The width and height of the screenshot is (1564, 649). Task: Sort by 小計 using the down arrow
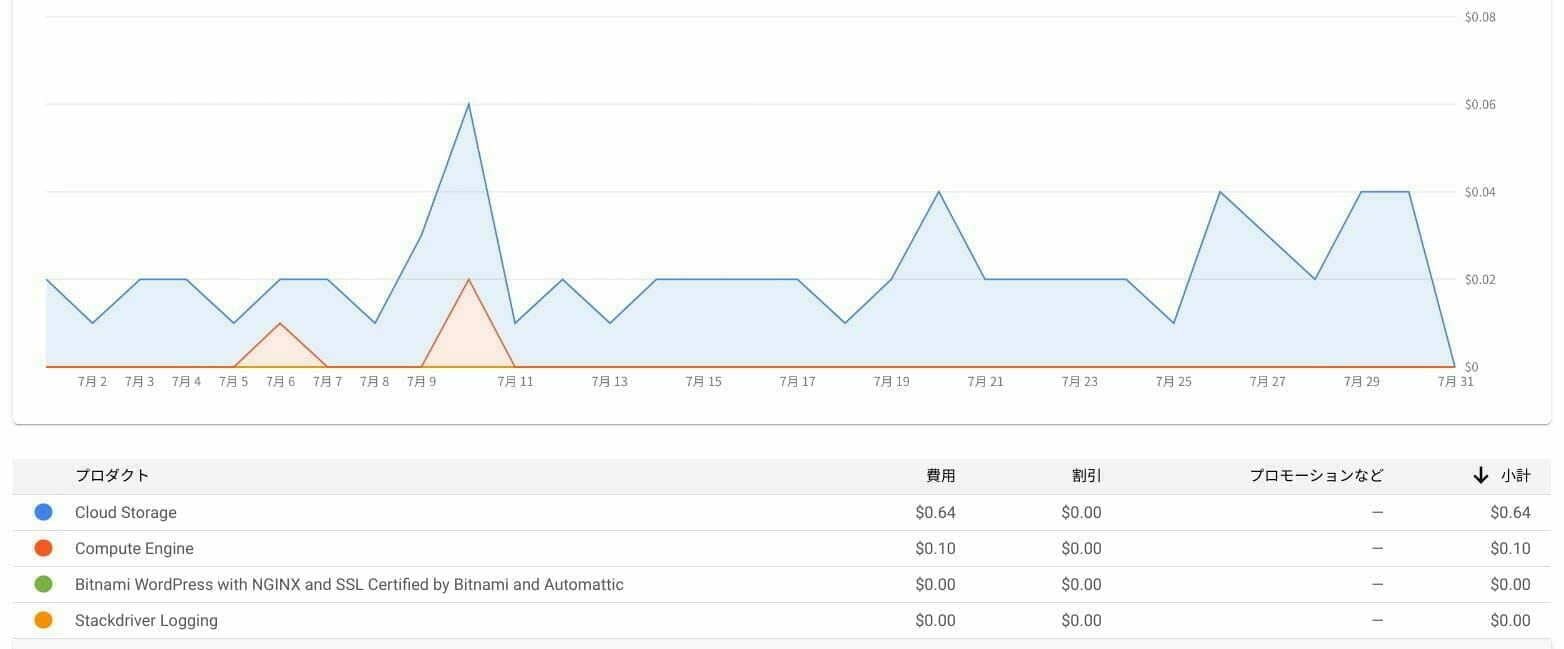point(1481,476)
